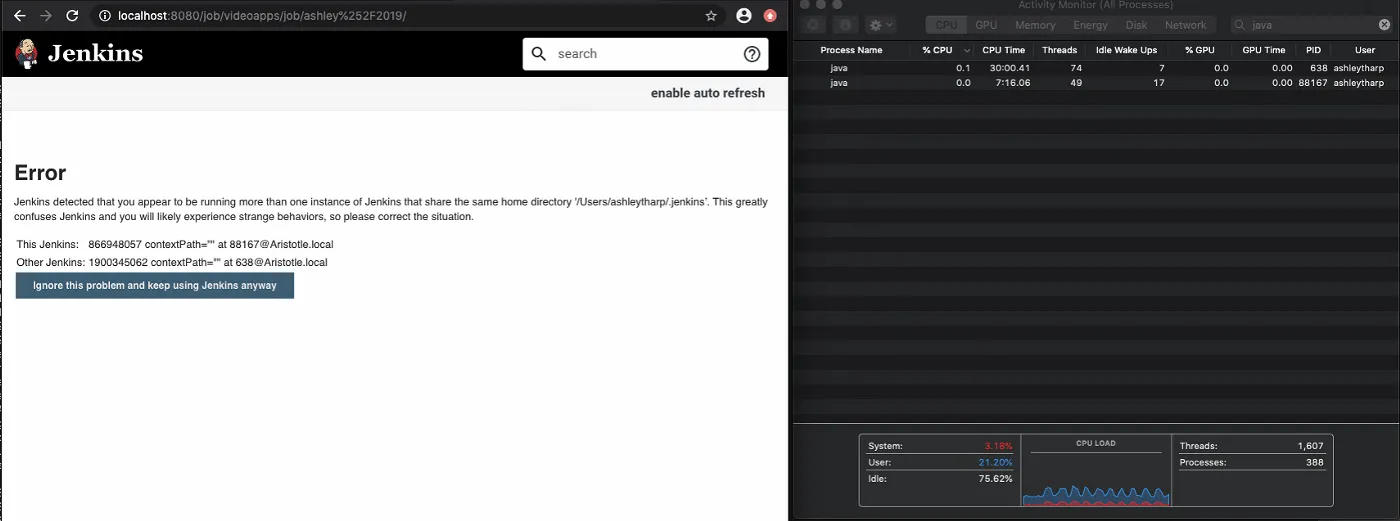The width and height of the screenshot is (1400, 521).
Task: Click the Threads 1,607 stat
Action: pos(1251,446)
